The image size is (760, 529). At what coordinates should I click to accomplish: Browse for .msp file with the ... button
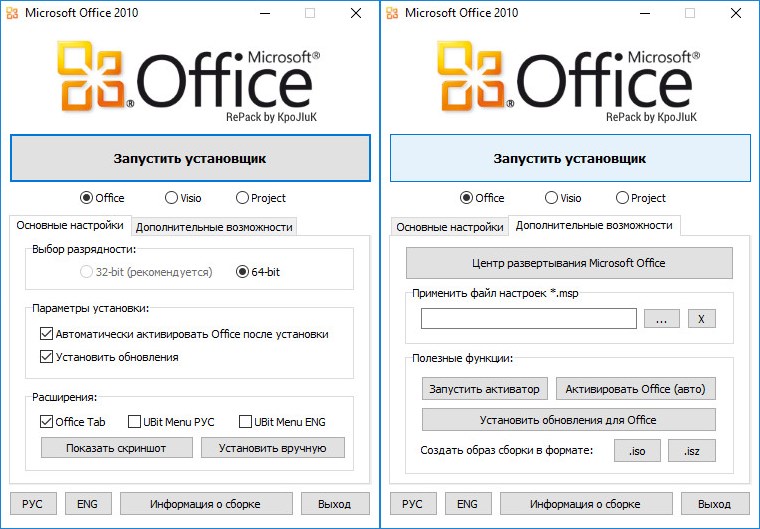661,319
